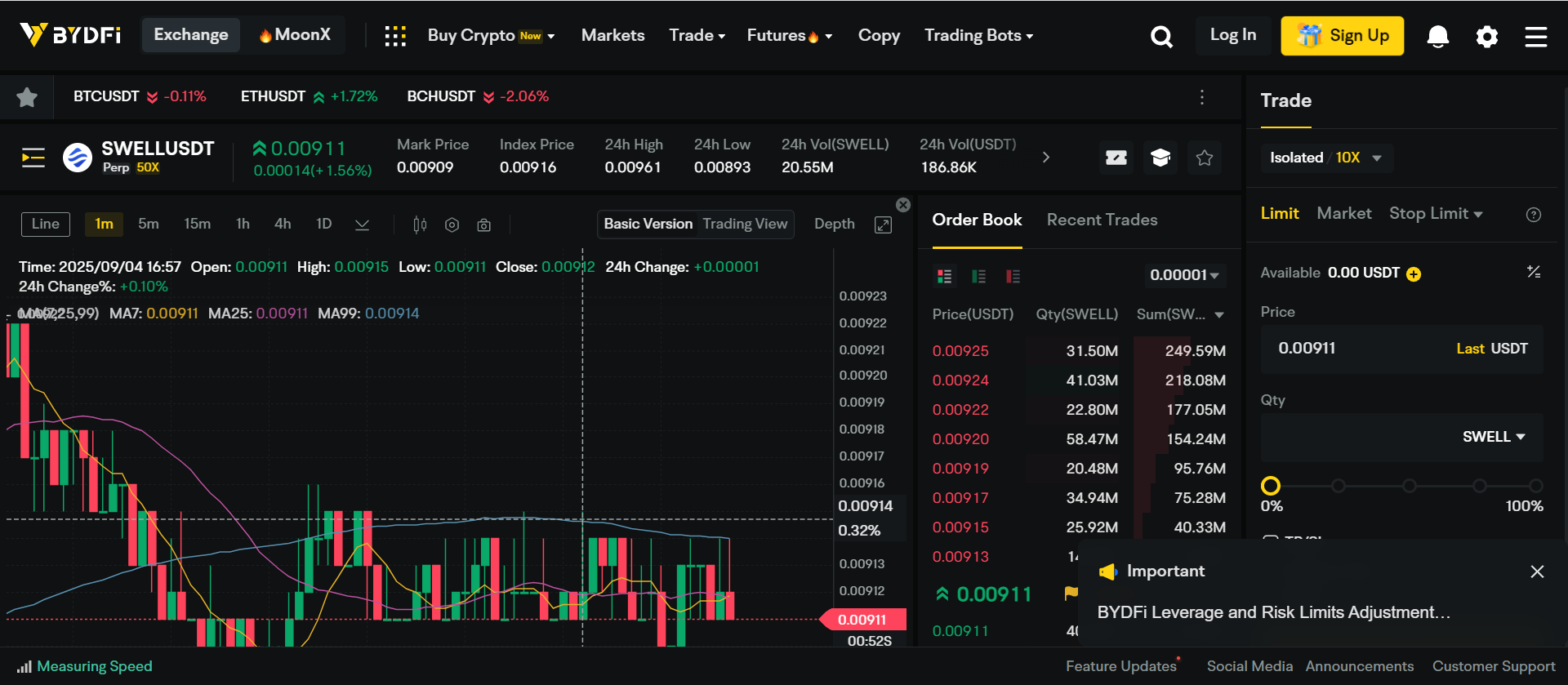Open notifications bell icon
Screen dimensions: 1568x685
[x=1438, y=37]
